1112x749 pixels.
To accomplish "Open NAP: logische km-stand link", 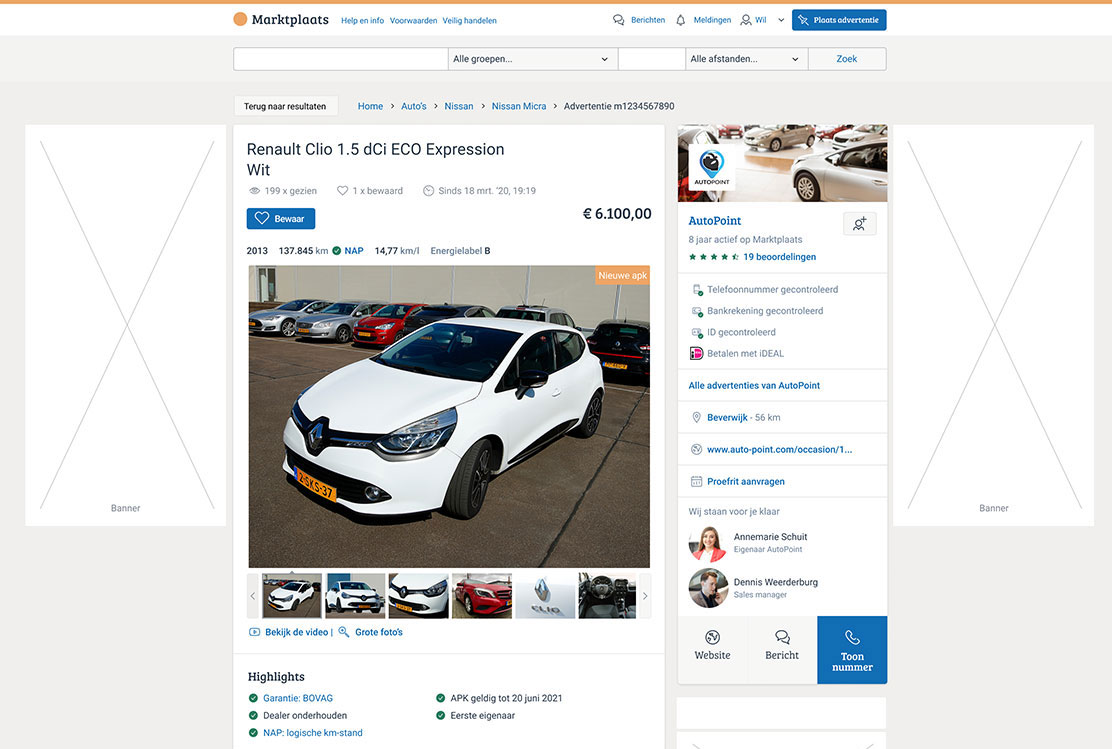I will [x=313, y=733].
